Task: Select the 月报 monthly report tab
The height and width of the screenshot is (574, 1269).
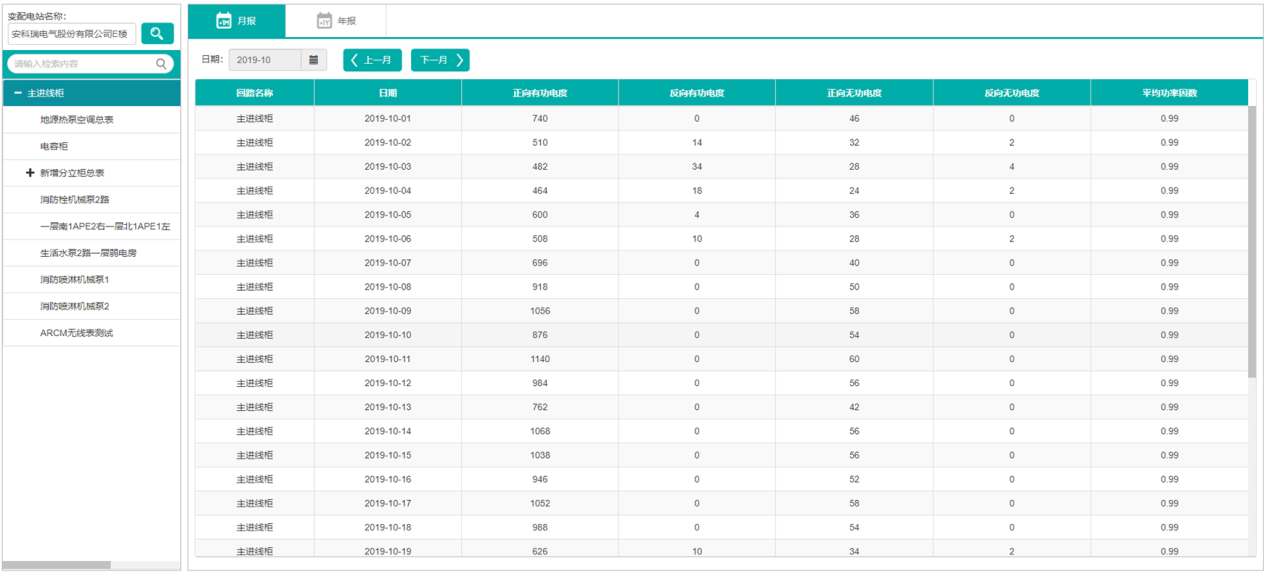Action: (237, 21)
